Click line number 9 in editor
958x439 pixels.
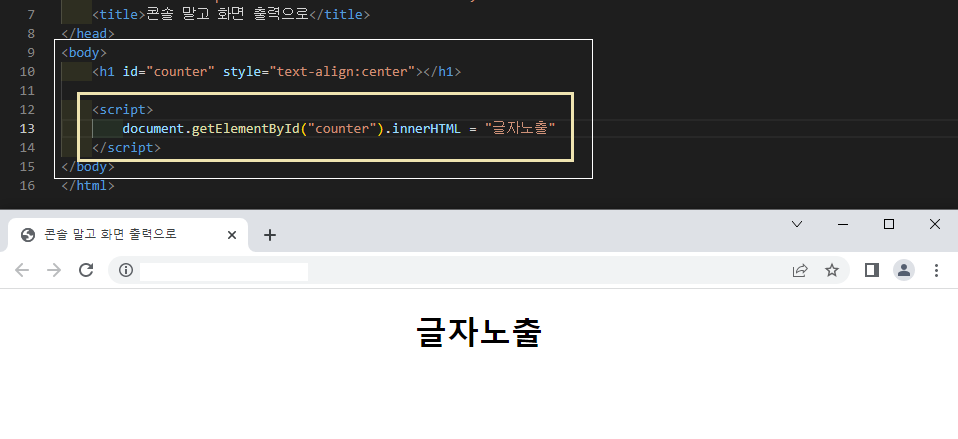click(31, 53)
